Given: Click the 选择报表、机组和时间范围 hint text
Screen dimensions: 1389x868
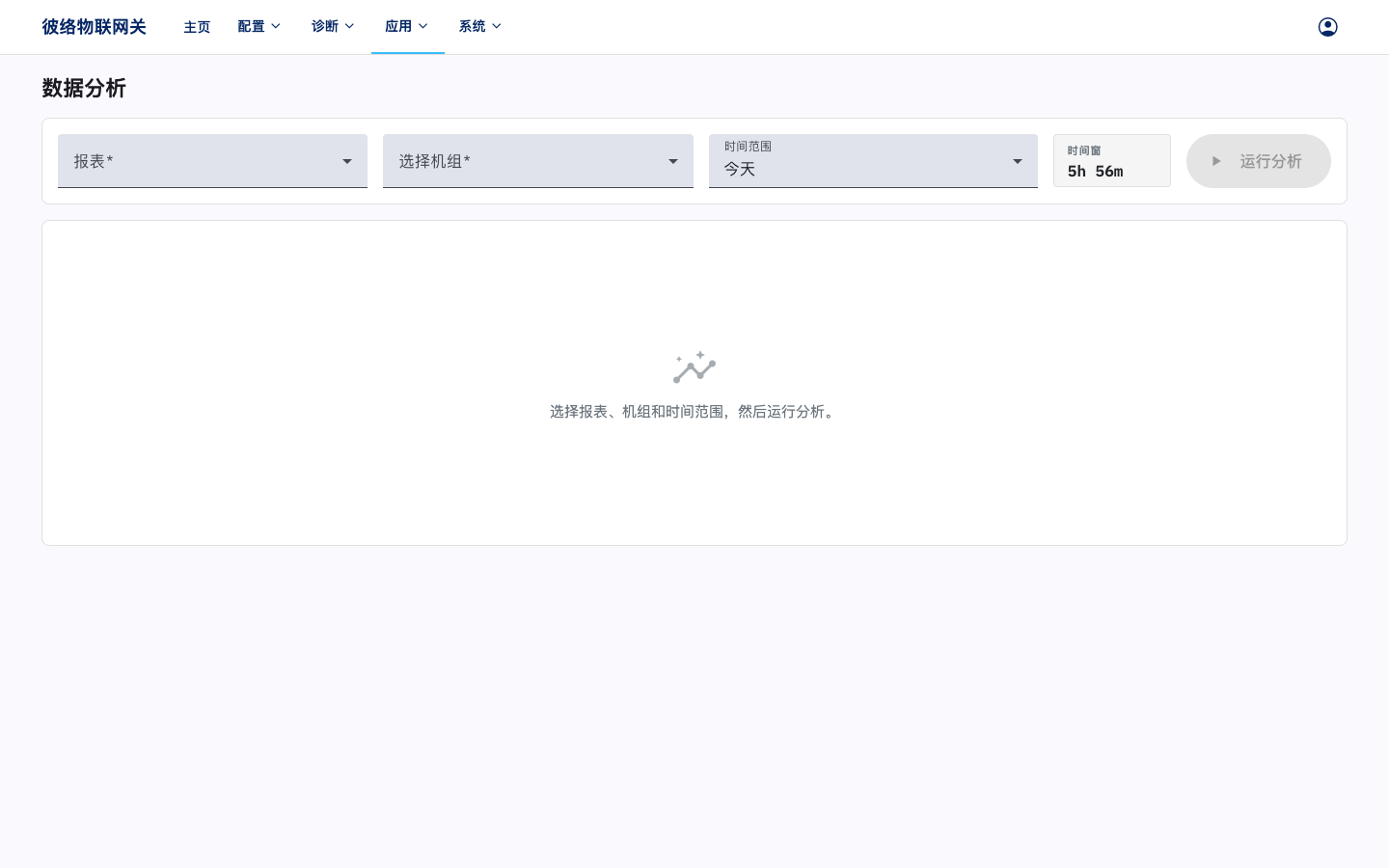Looking at the screenshot, I should point(694,412).
